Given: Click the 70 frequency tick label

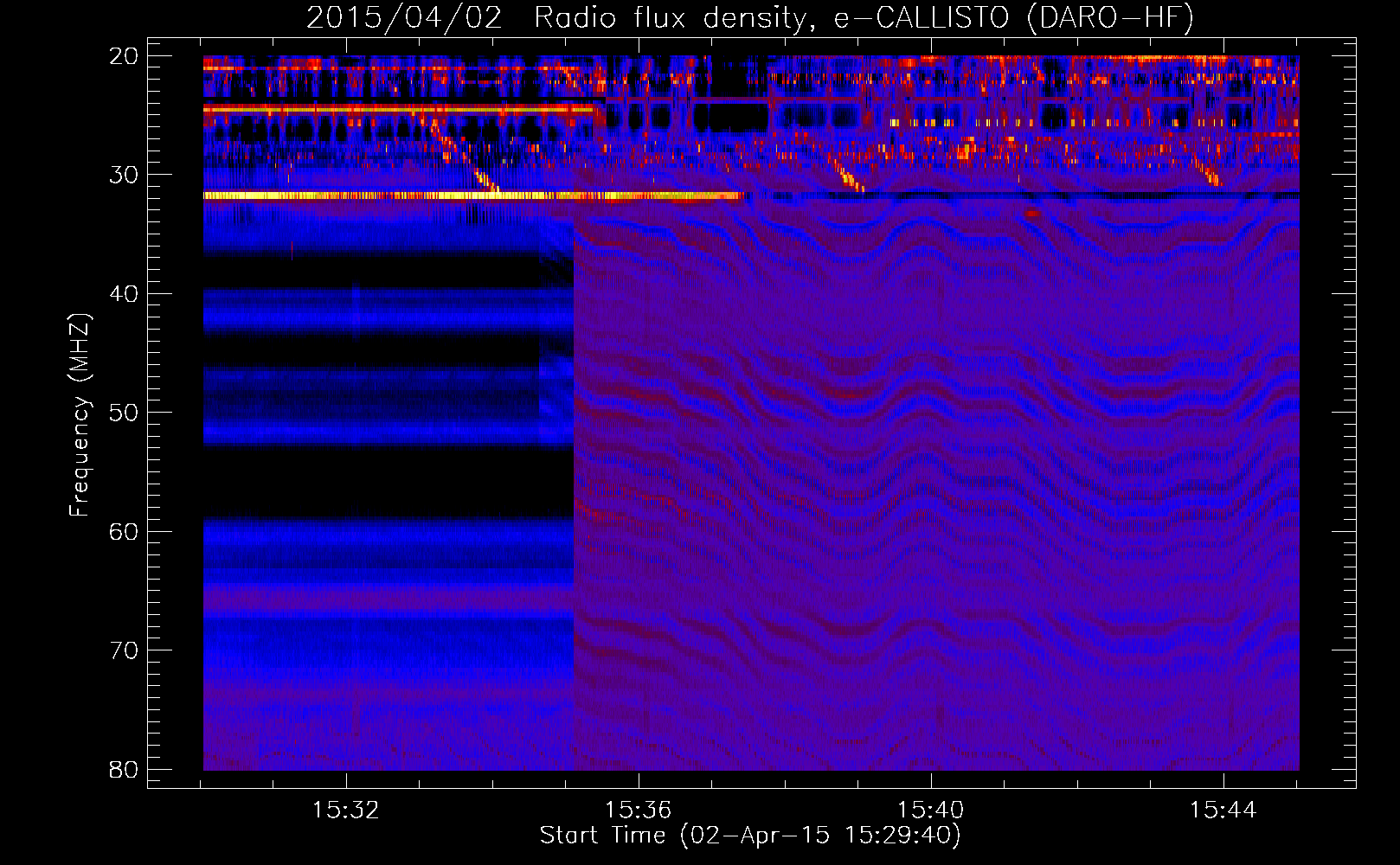Looking at the screenshot, I should [125, 650].
